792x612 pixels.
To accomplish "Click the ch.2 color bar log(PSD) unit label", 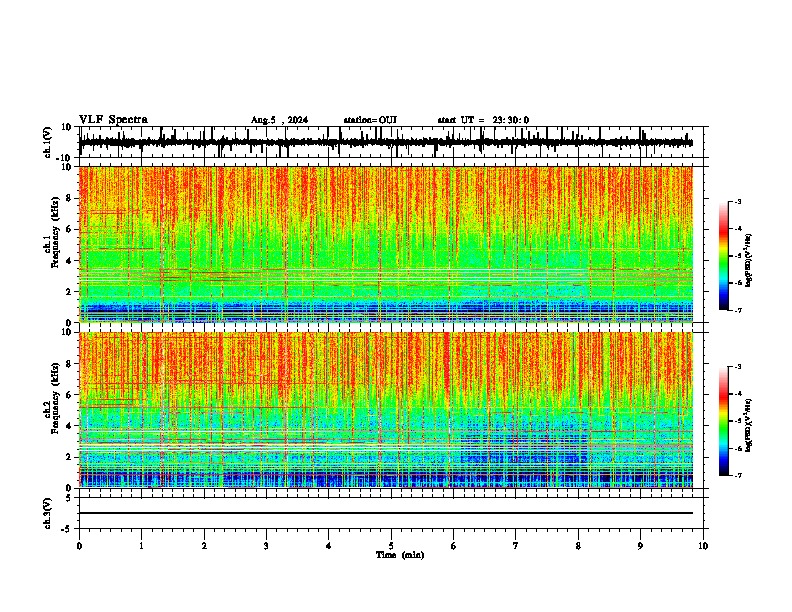I will pyautogui.click(x=748, y=426).
